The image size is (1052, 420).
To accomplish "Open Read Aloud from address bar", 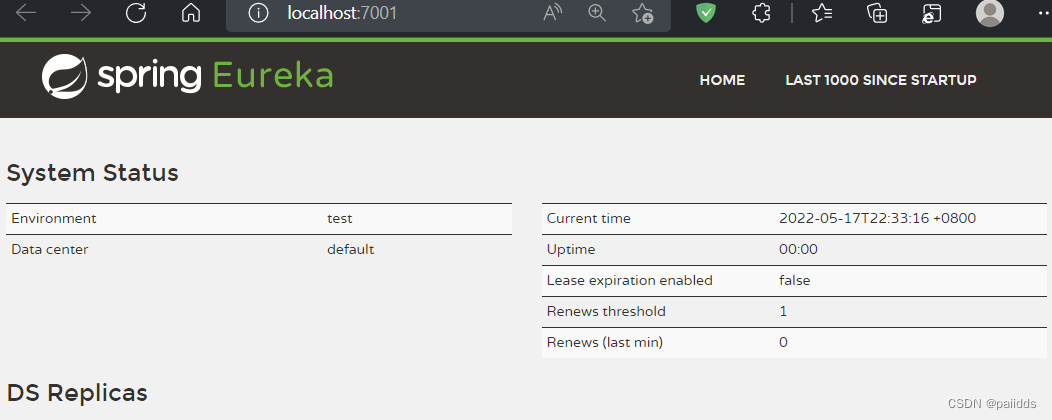I will (552, 13).
